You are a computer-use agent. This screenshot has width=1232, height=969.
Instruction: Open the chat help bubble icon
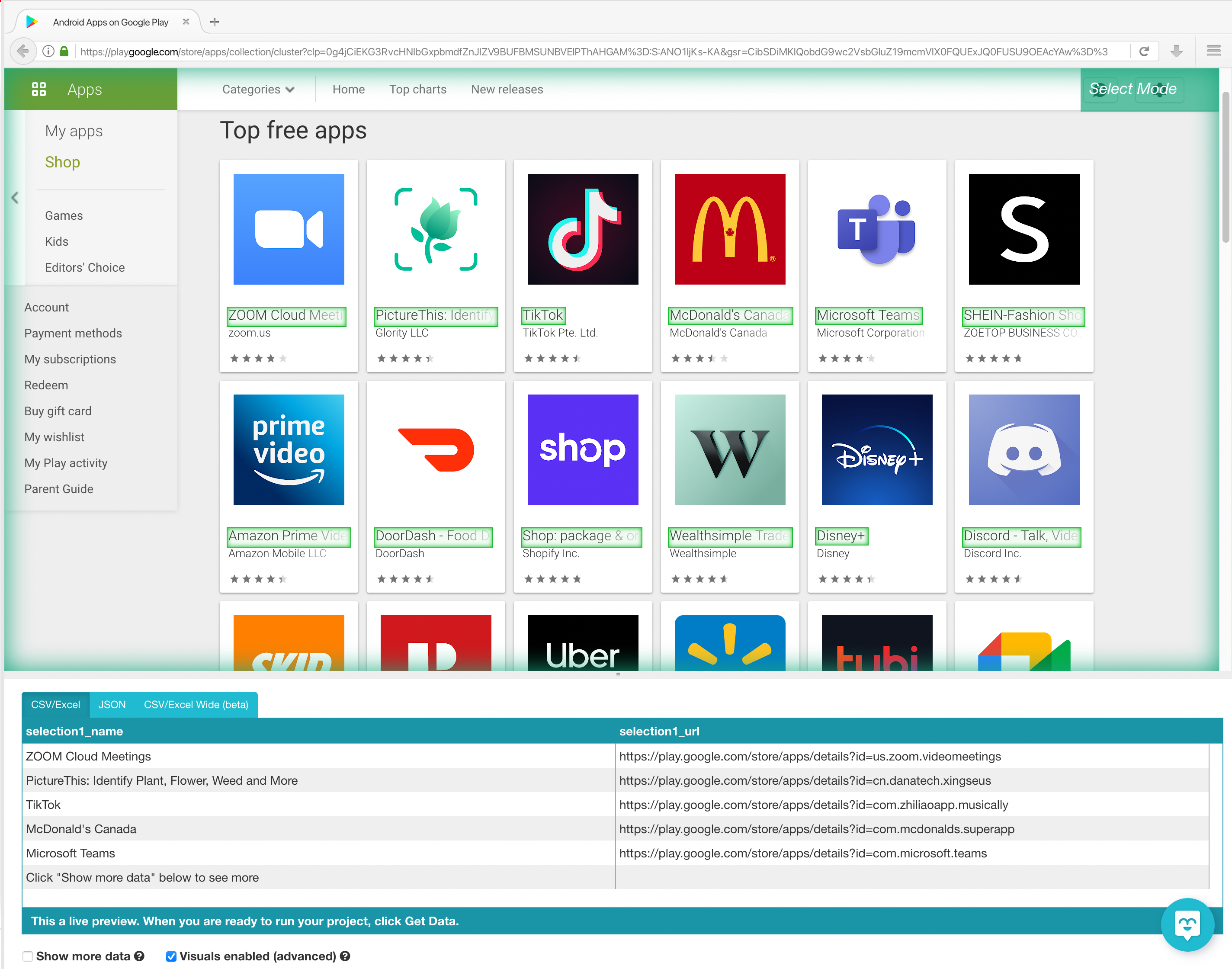pos(1187,925)
